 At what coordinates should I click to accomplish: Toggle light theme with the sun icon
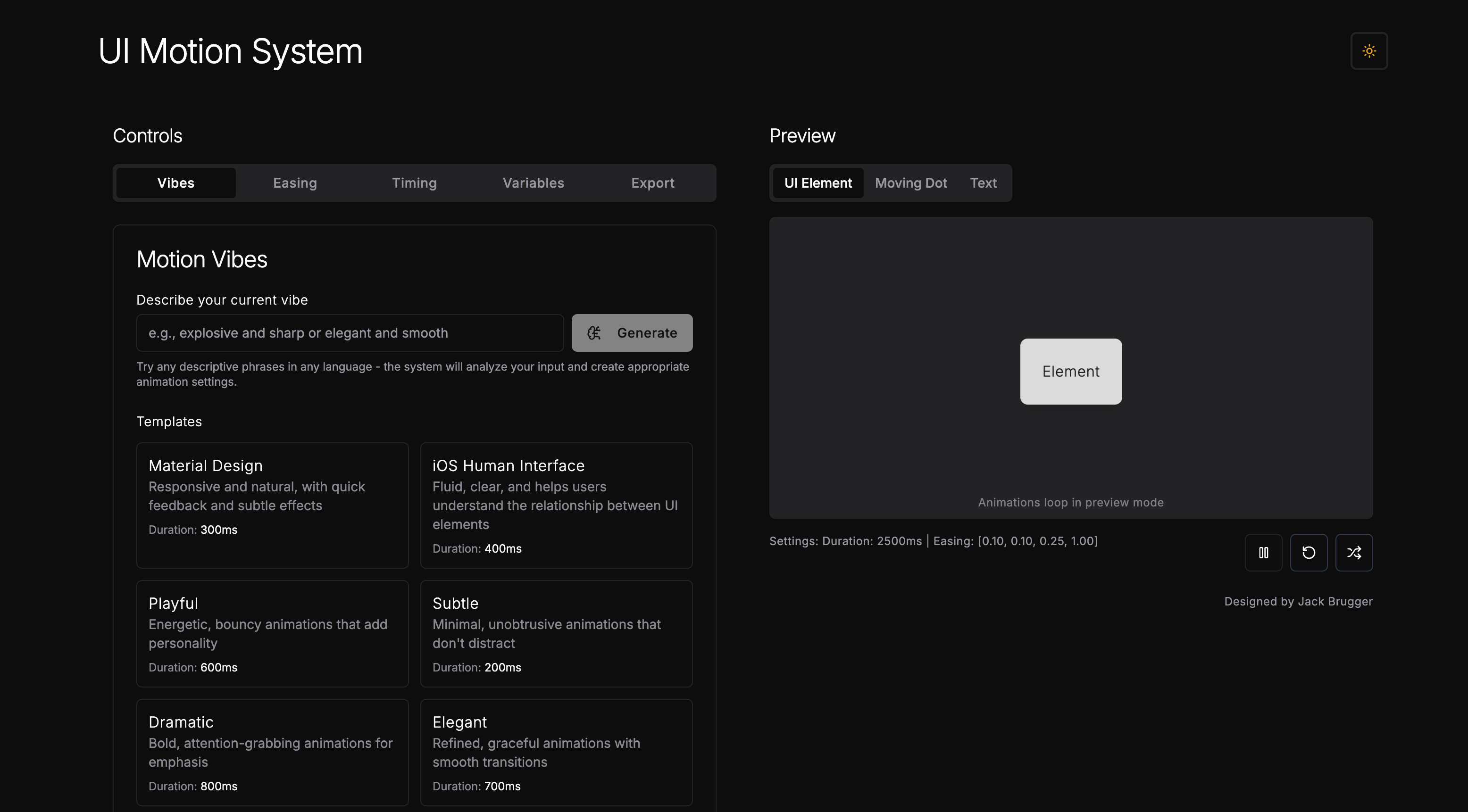point(1369,51)
